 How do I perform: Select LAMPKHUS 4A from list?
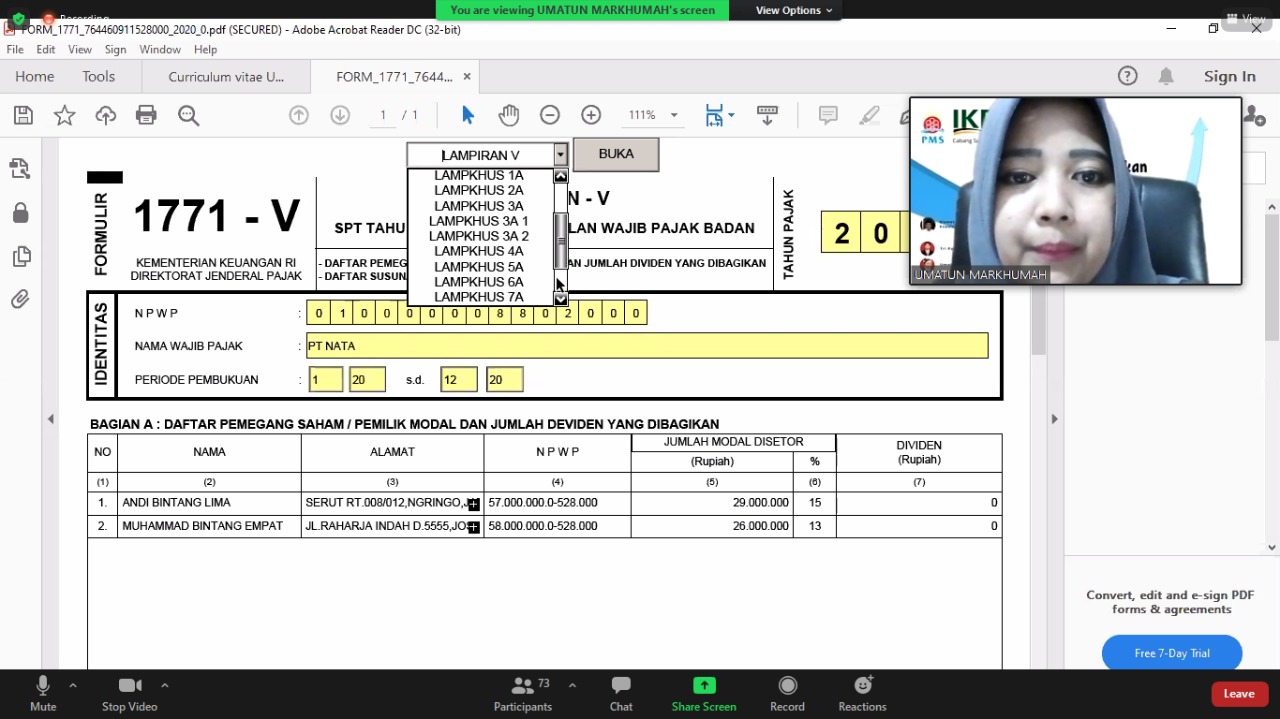tap(479, 251)
